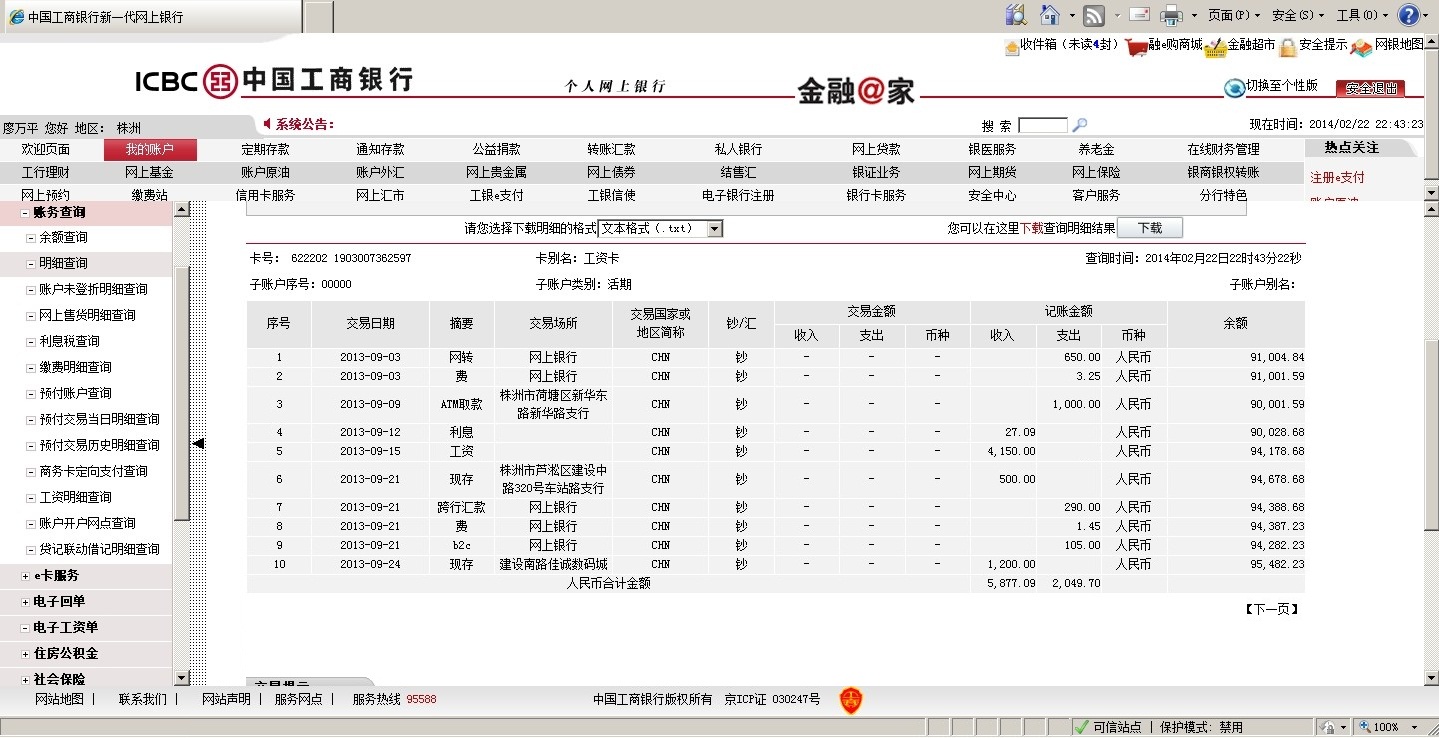Open the 工行理财 menu item

coord(45,173)
